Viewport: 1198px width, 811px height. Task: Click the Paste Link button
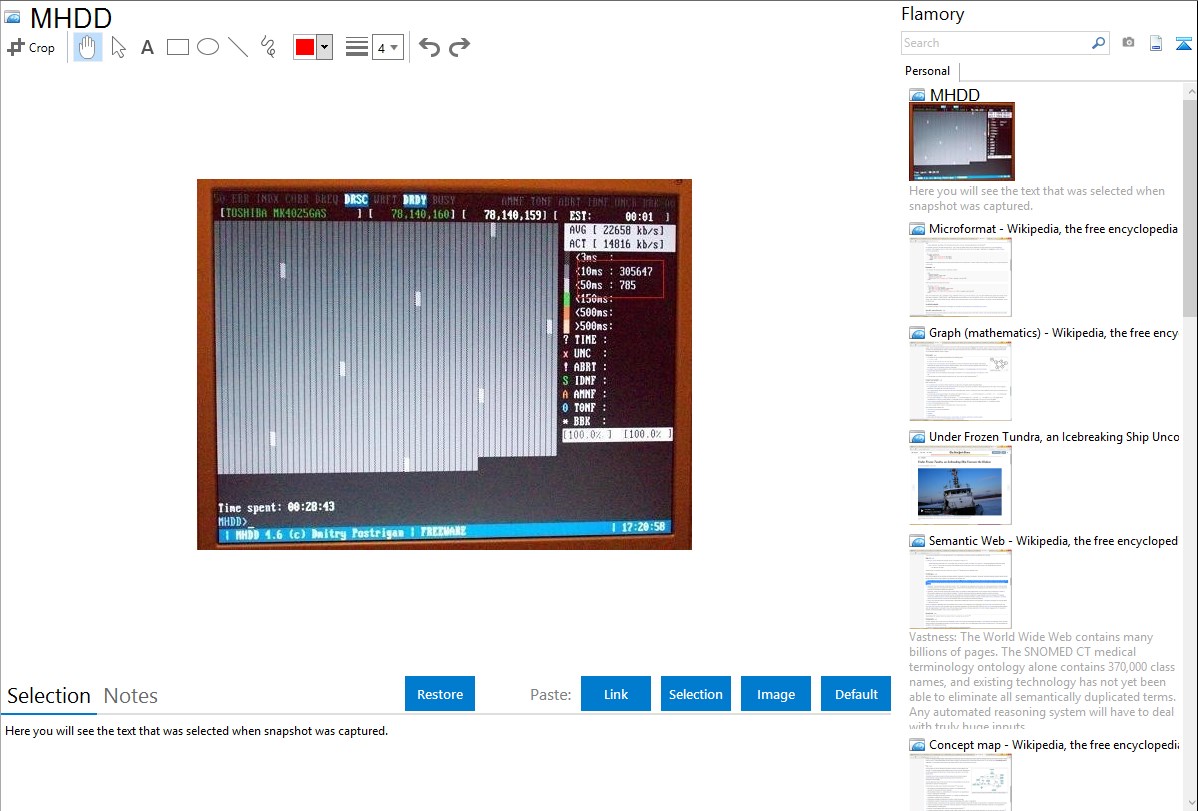[616, 694]
